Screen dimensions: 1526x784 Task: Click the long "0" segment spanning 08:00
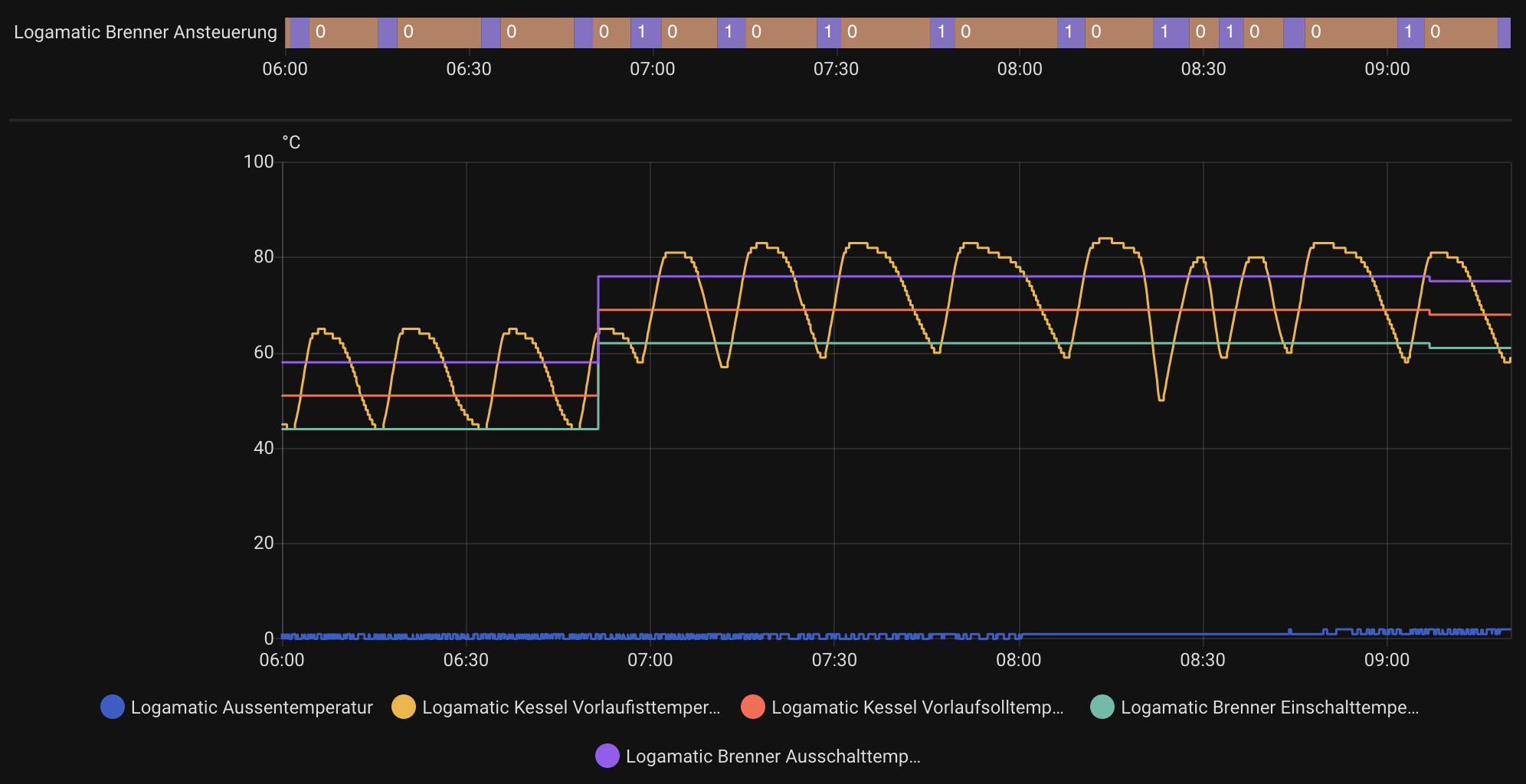tap(1005, 32)
